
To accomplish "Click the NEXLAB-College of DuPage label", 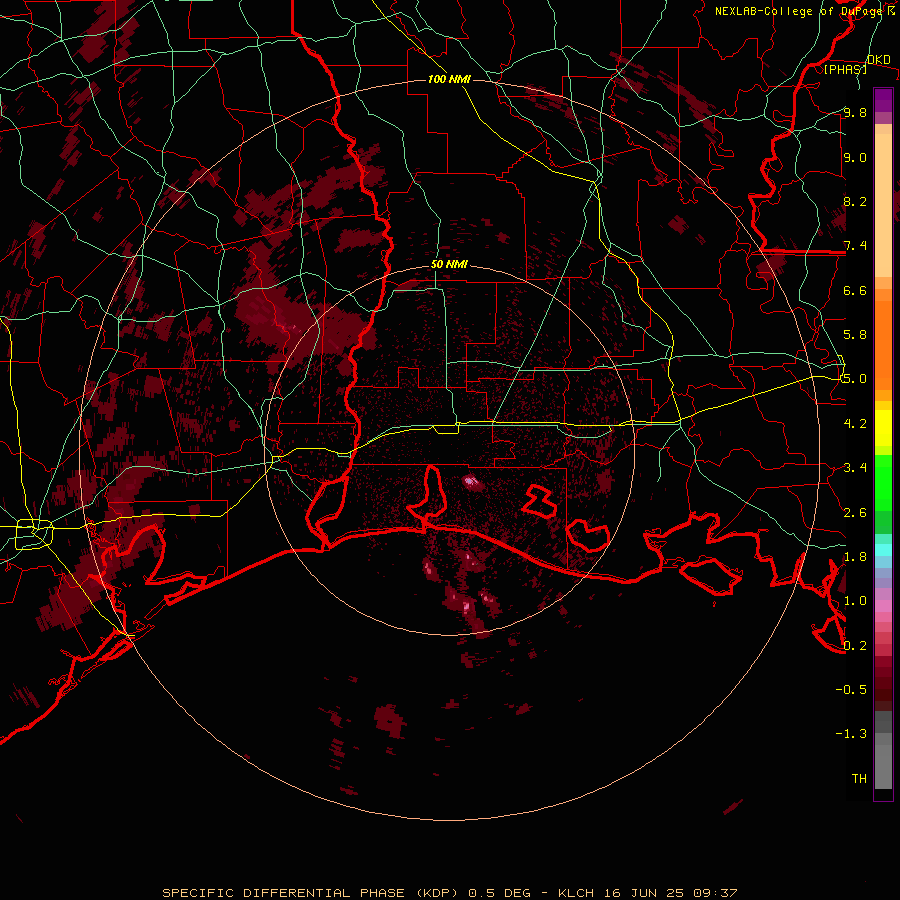I will pyautogui.click(x=800, y=11).
